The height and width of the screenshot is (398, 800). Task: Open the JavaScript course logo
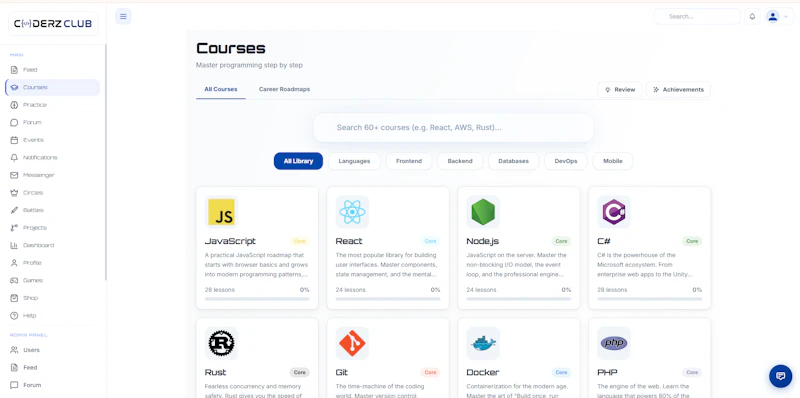(221, 212)
